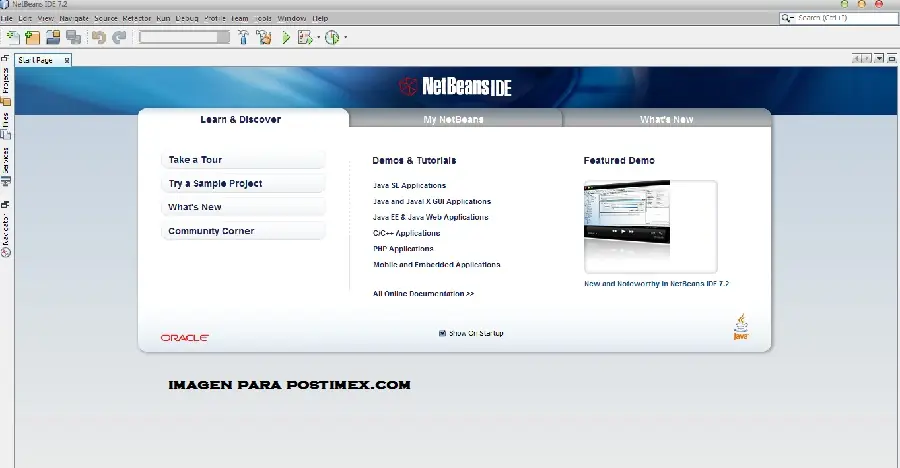Run the project with green play icon
Image resolution: width=900 pixels, height=468 pixels.
point(286,38)
